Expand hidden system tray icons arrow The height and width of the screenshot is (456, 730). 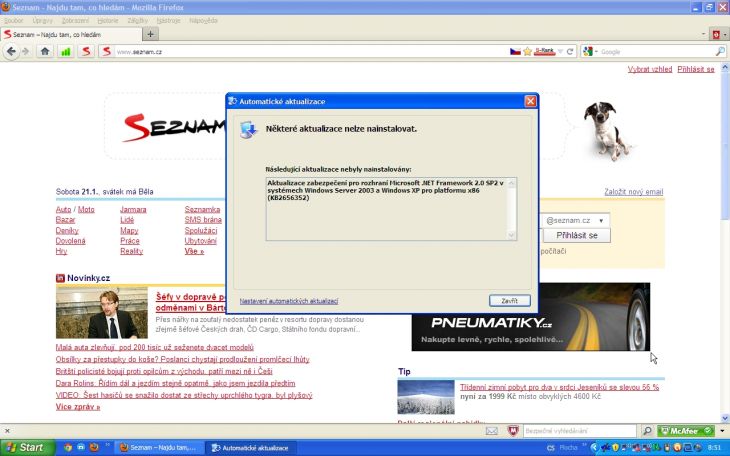coord(594,448)
